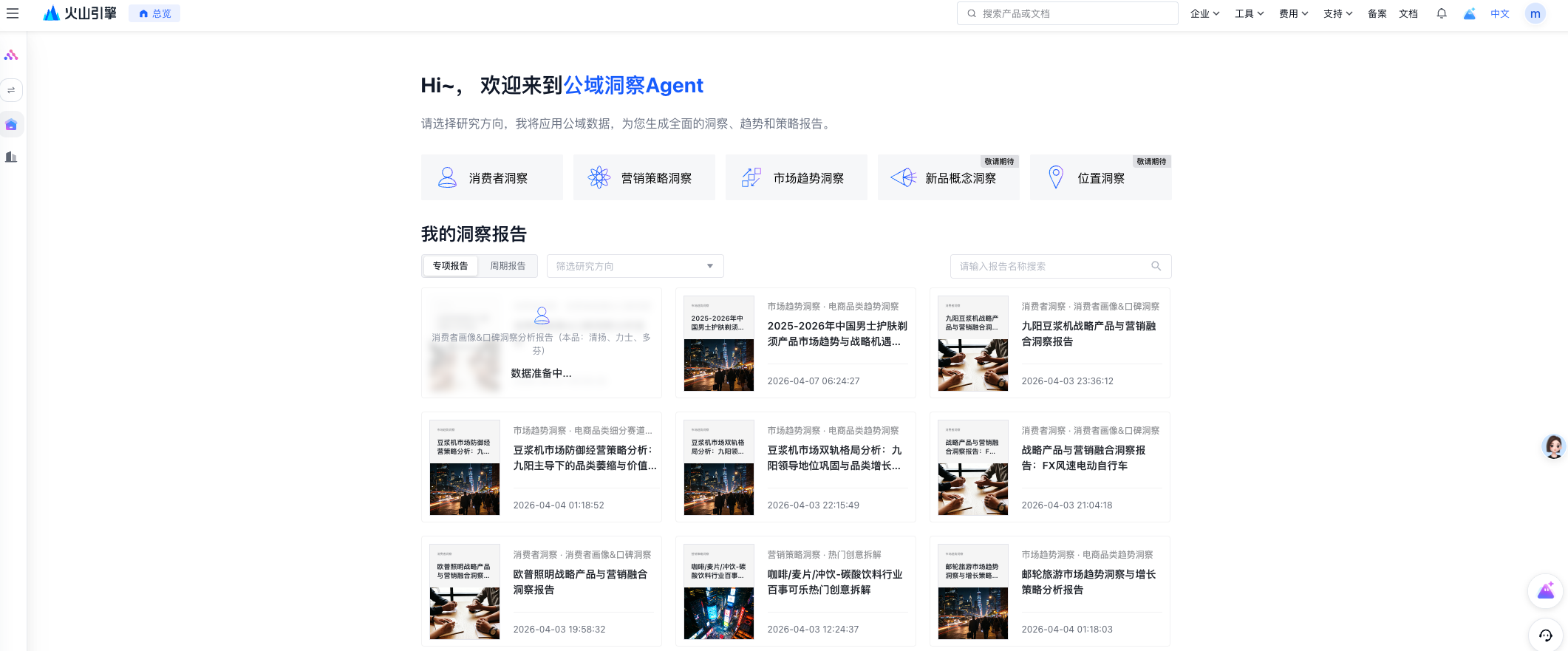Open the 费用 dropdown menu
The height and width of the screenshot is (651, 1568).
click(1293, 13)
